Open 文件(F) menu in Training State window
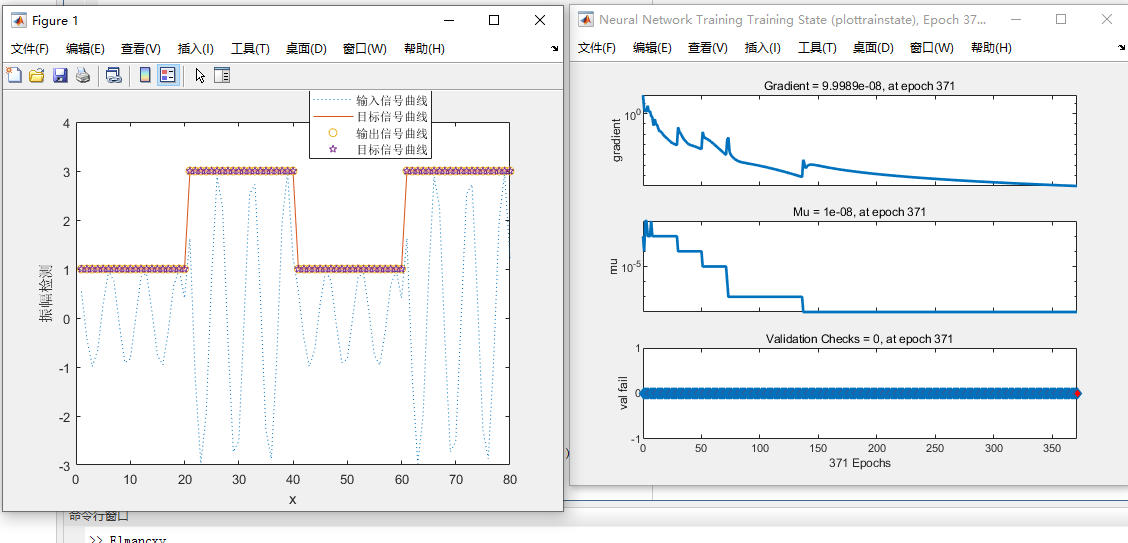 597,47
